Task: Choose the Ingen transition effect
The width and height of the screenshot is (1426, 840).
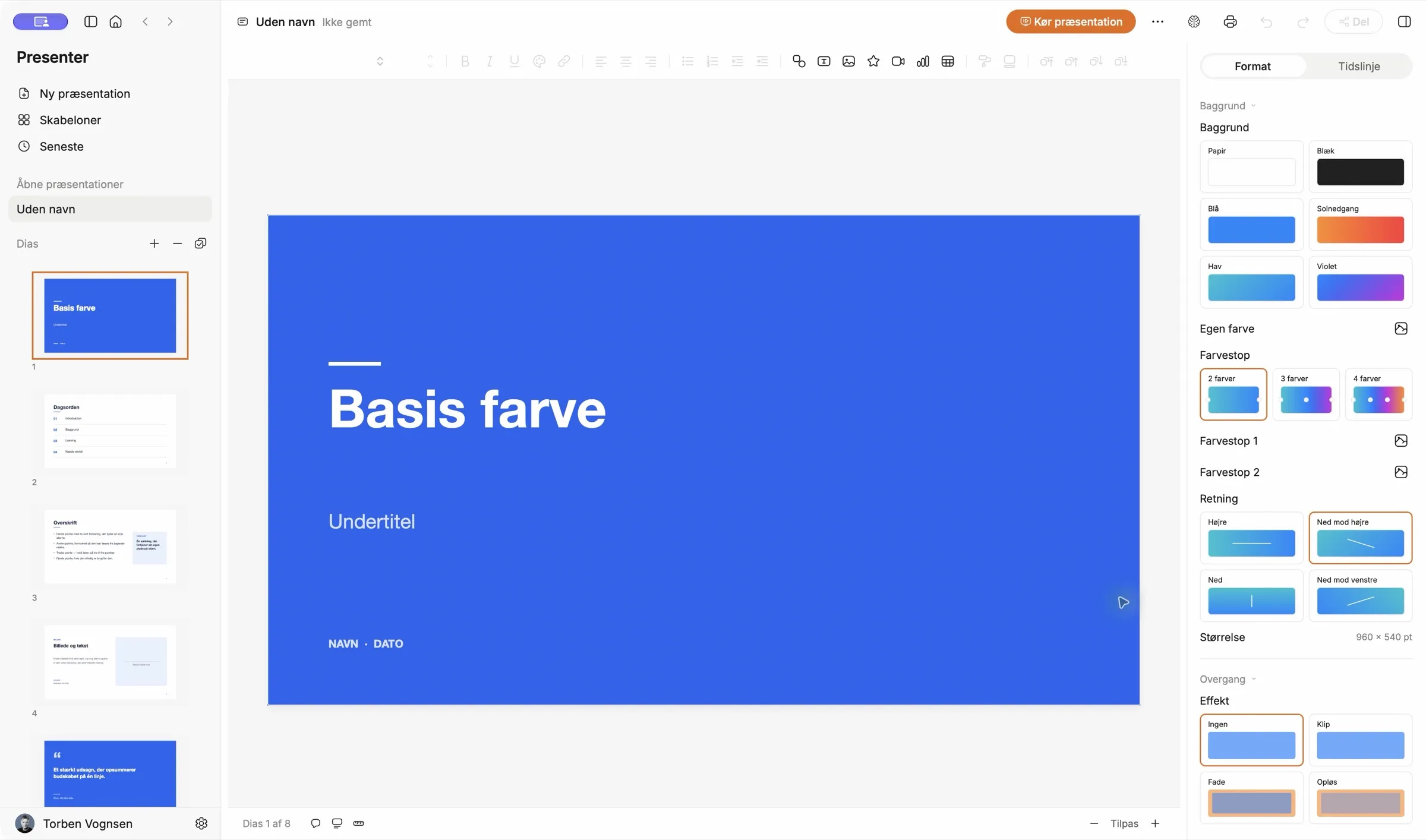Action: coord(1251,740)
